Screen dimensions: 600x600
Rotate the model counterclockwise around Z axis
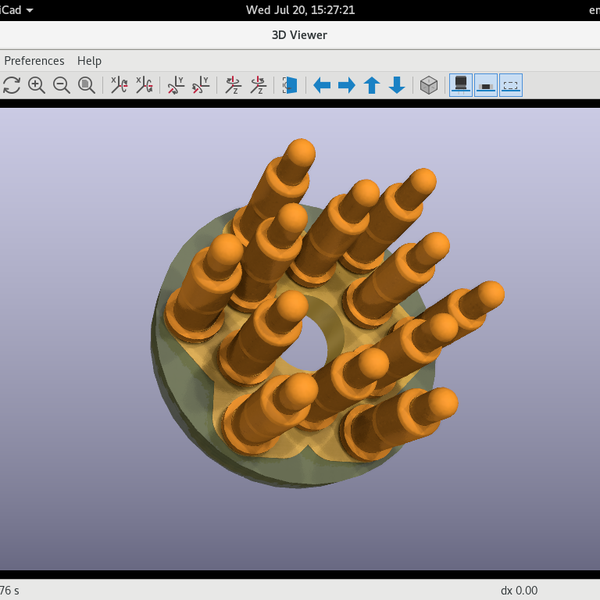(x=258, y=85)
